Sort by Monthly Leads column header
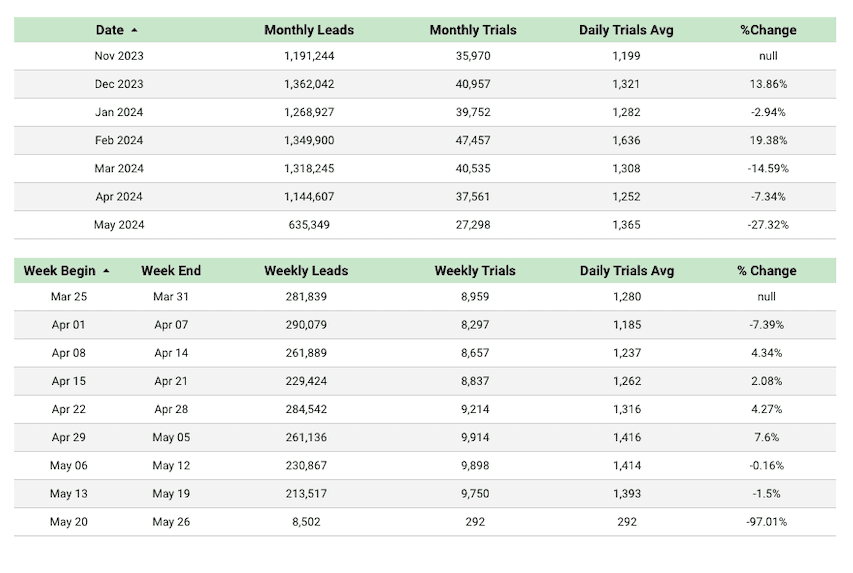 click(309, 30)
